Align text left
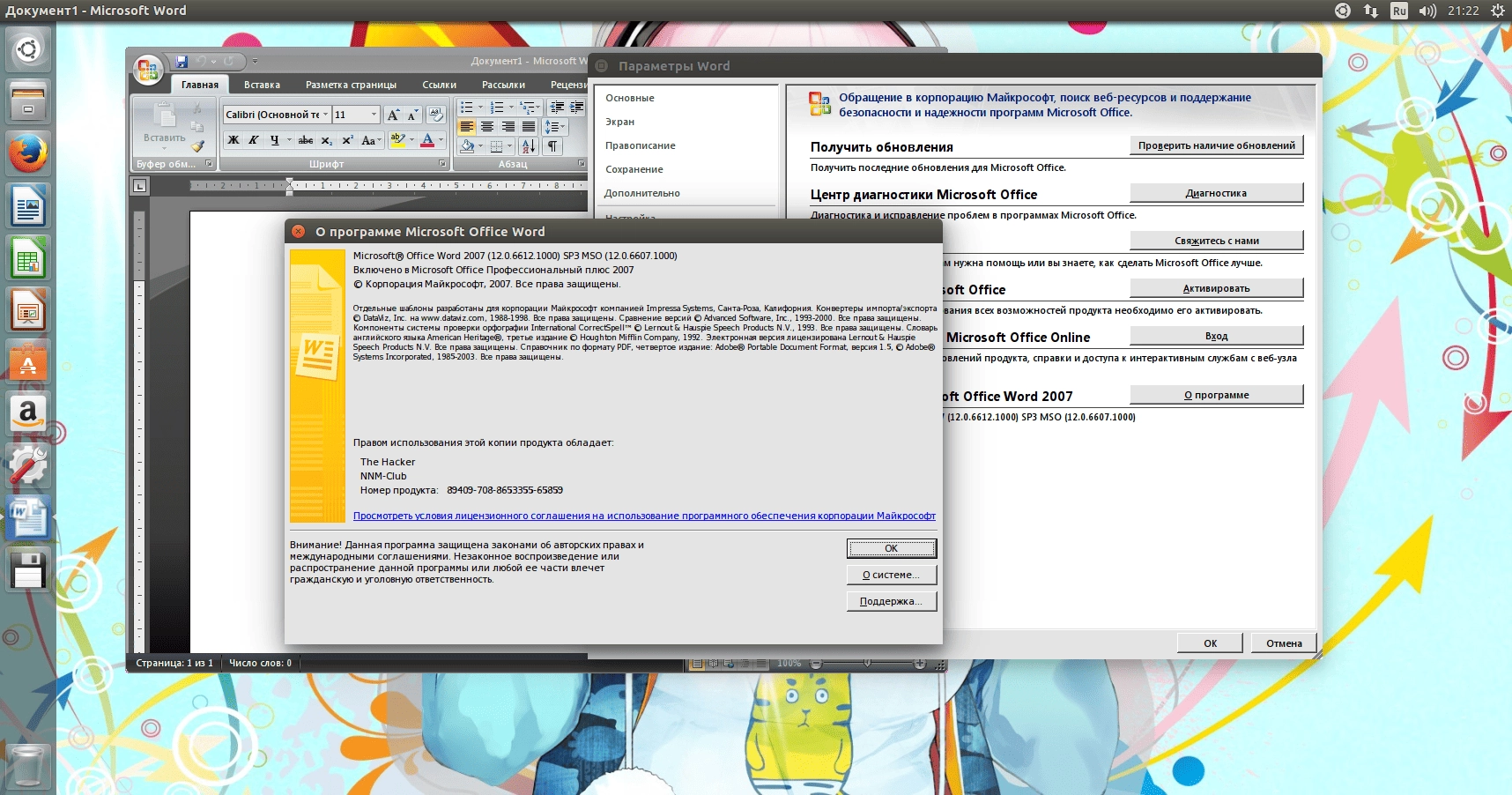The height and width of the screenshot is (795, 1512). tap(467, 127)
